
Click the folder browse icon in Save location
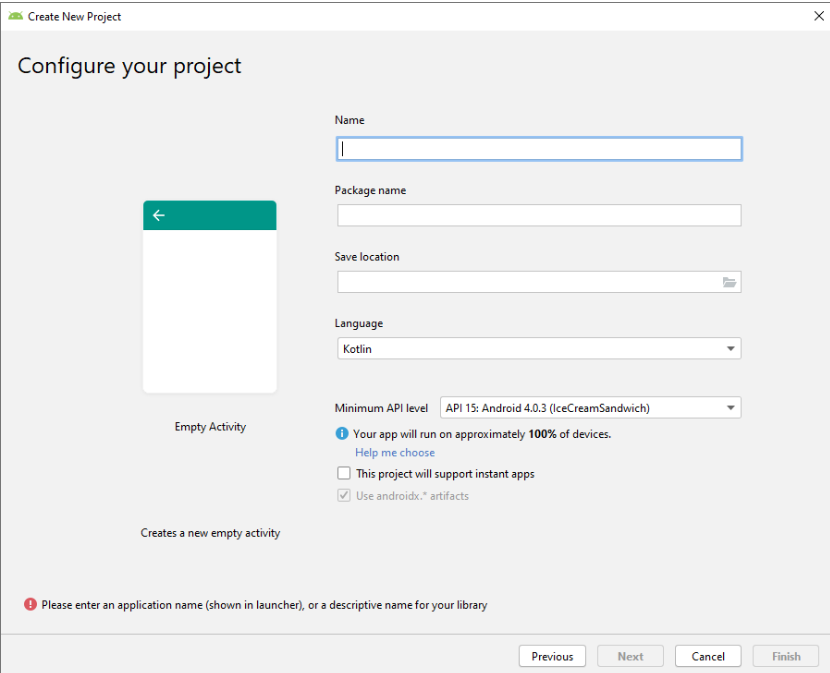pyautogui.click(x=729, y=283)
